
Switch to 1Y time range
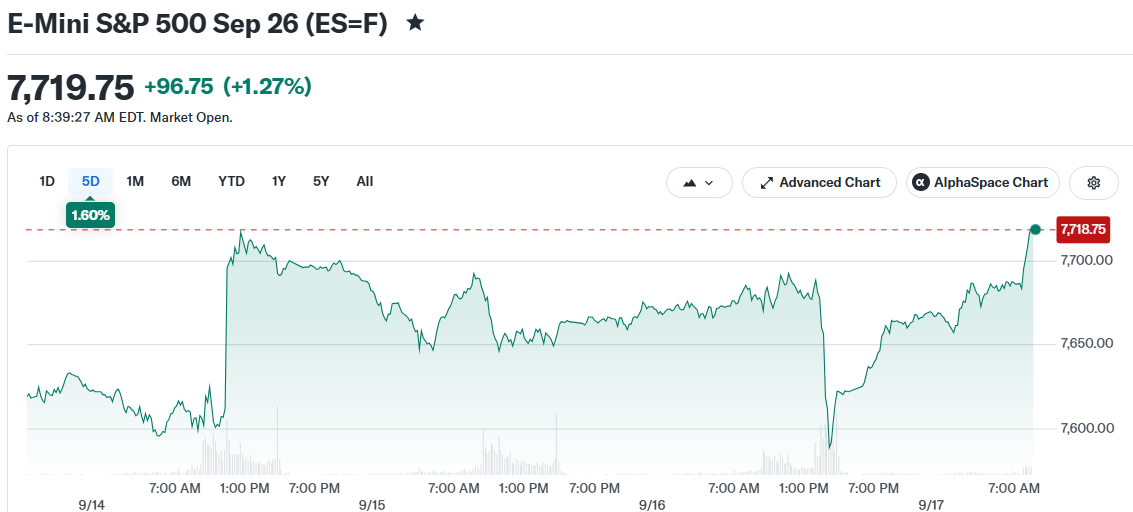(278, 181)
